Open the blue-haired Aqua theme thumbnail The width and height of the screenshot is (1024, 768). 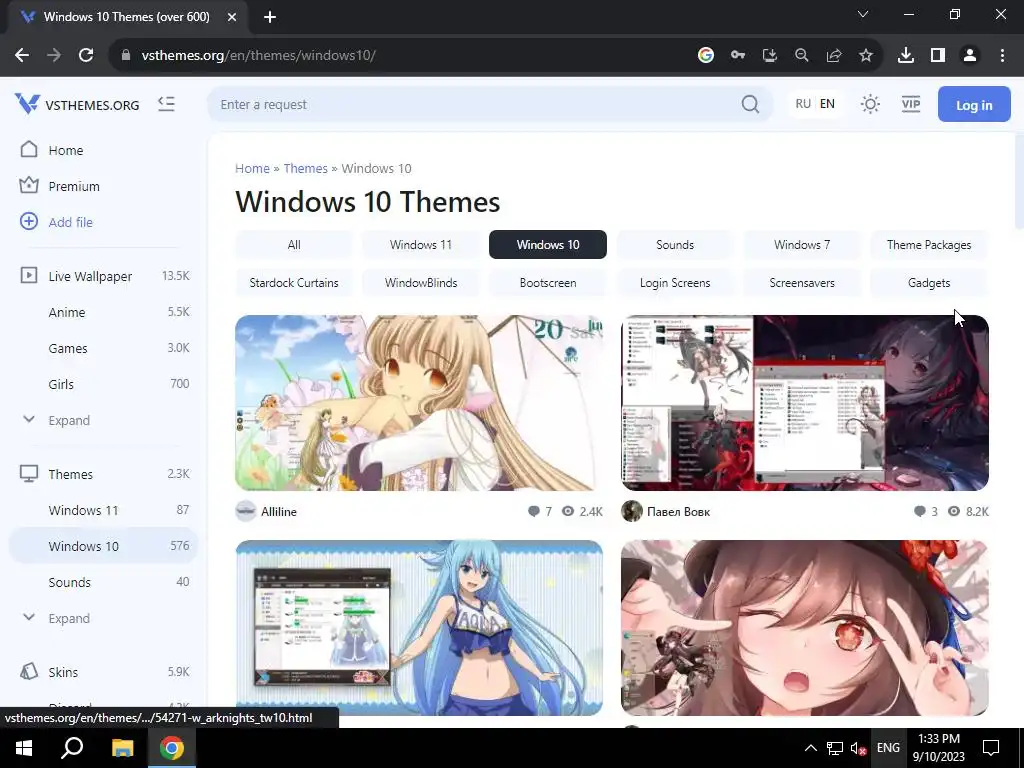coord(419,628)
